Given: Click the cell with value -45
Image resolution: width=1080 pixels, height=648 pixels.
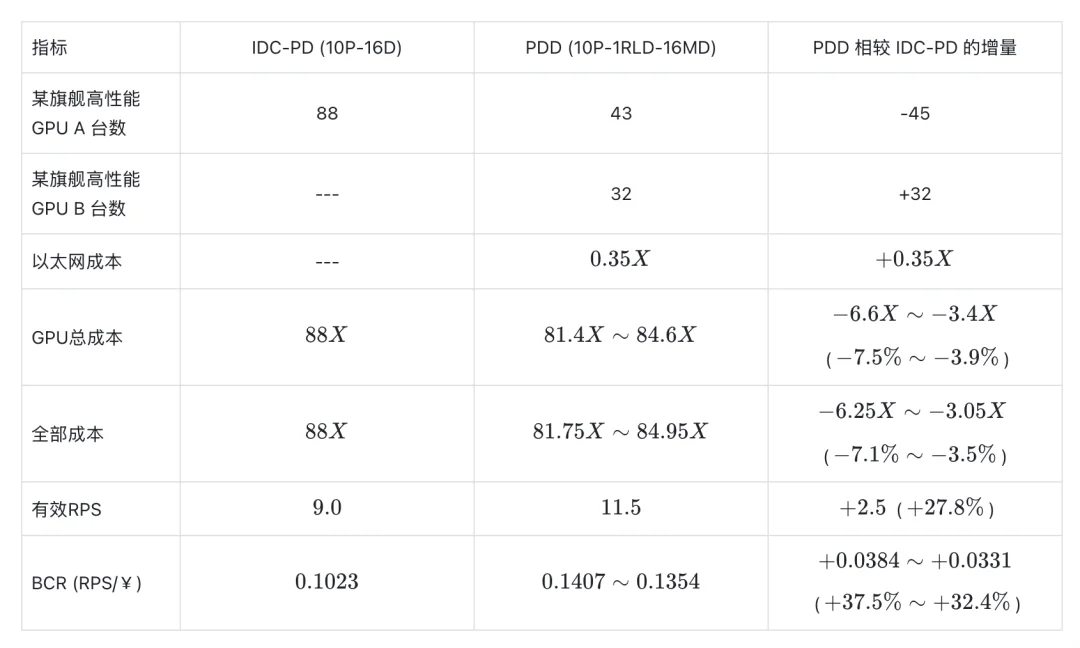Looking at the screenshot, I should coord(915,113).
